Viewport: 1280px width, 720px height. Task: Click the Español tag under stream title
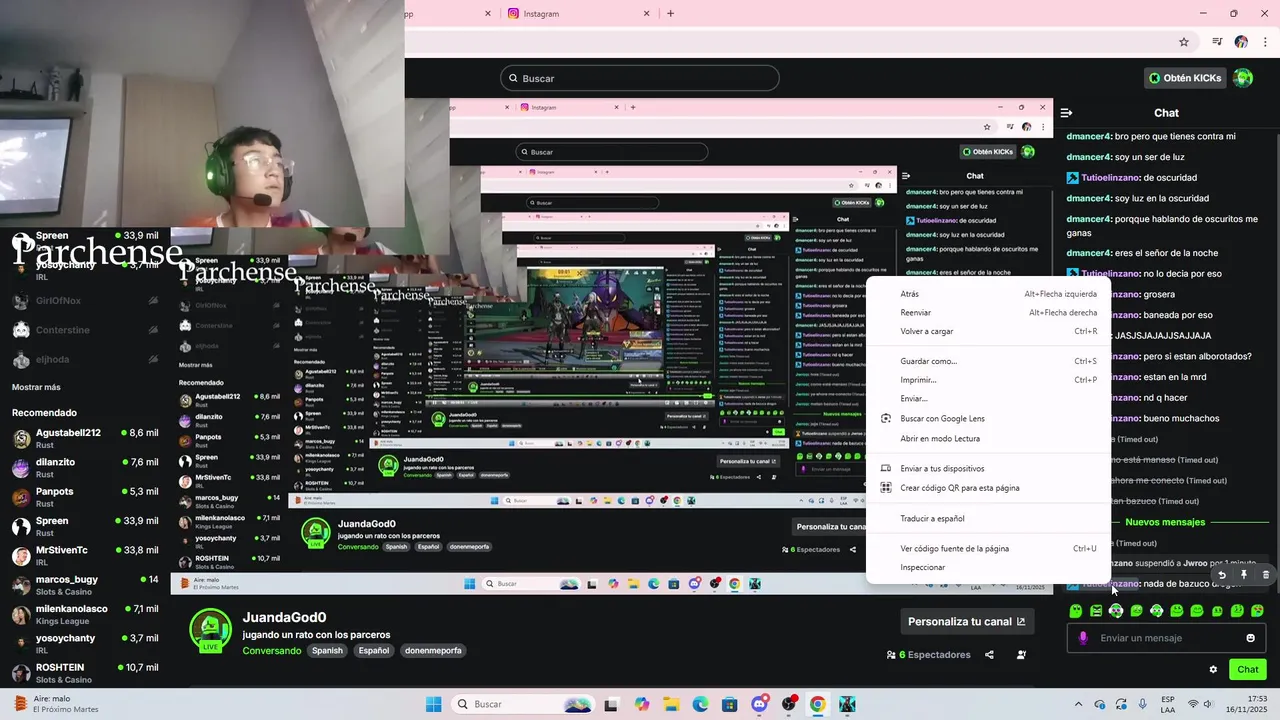click(x=374, y=650)
